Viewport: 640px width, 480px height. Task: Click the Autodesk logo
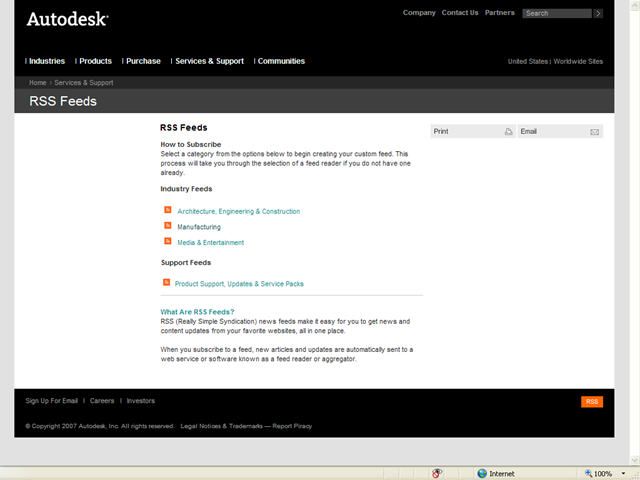tap(68, 19)
